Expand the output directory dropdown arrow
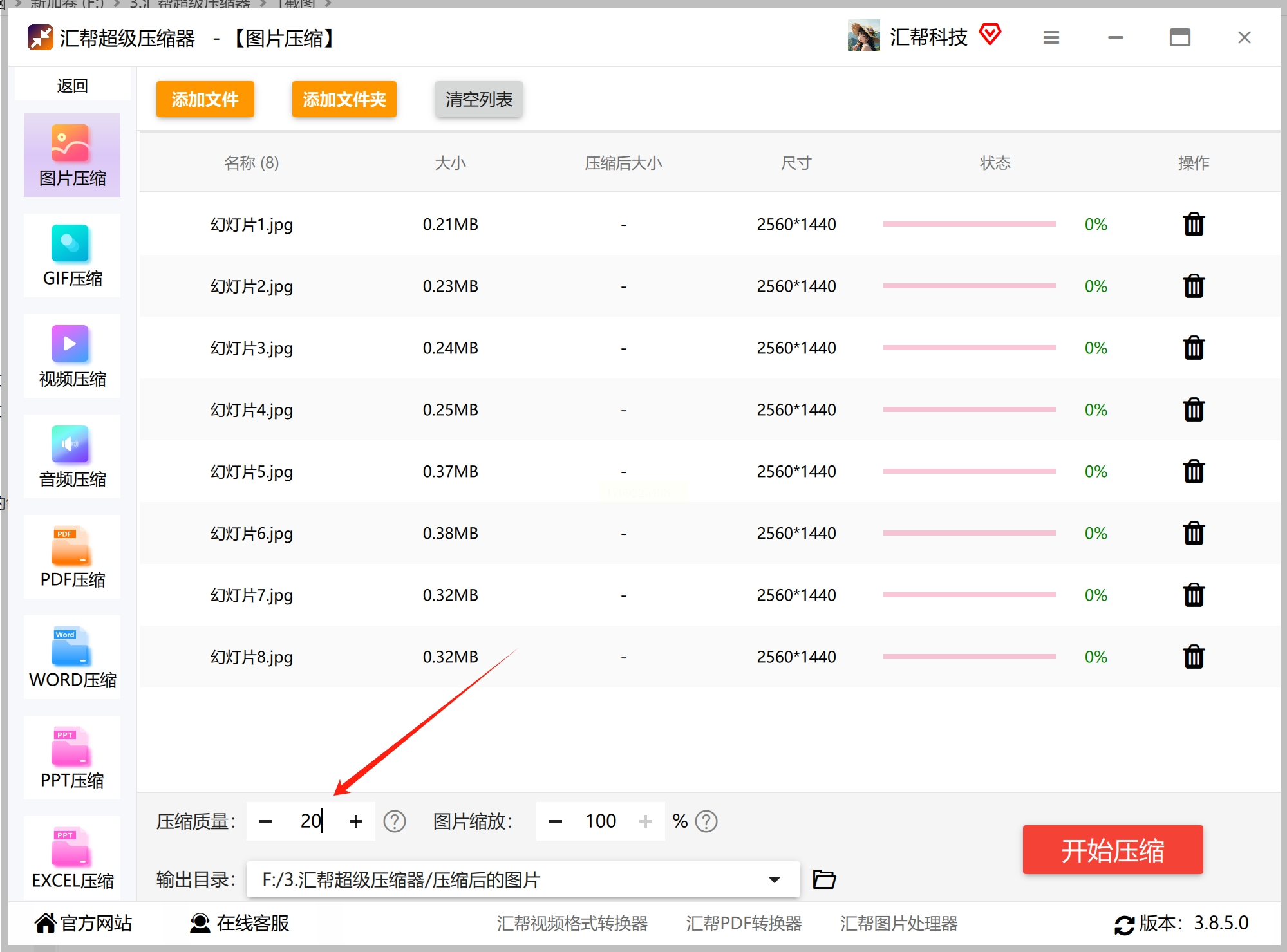The image size is (1287, 952). (x=775, y=879)
